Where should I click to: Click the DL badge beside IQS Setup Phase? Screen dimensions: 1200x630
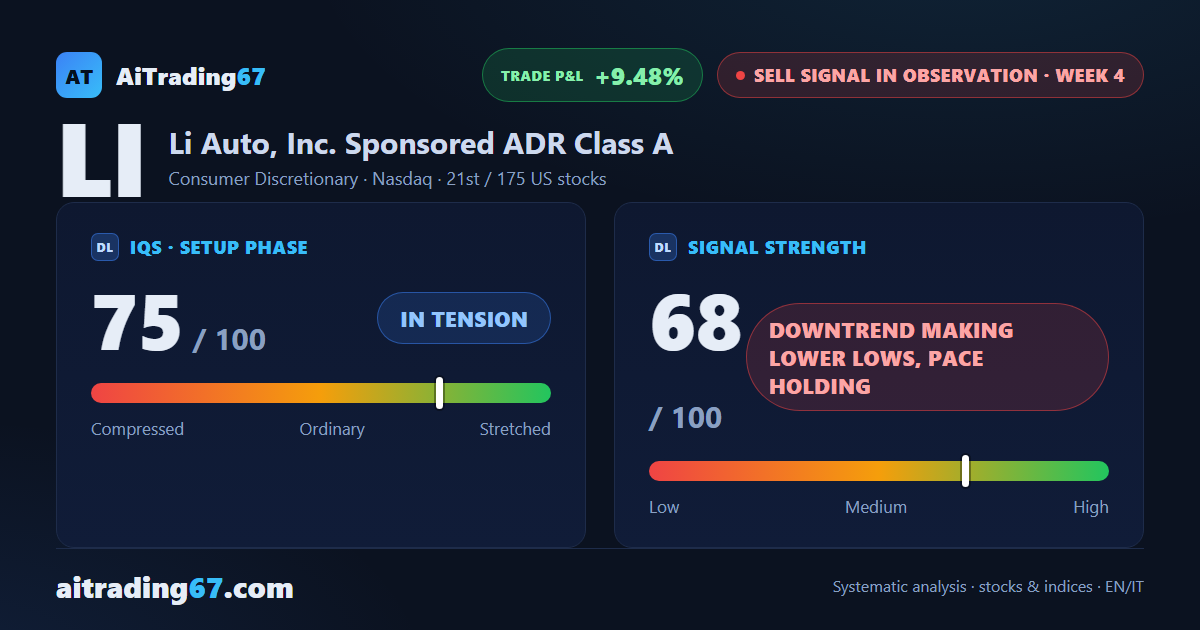click(105, 247)
